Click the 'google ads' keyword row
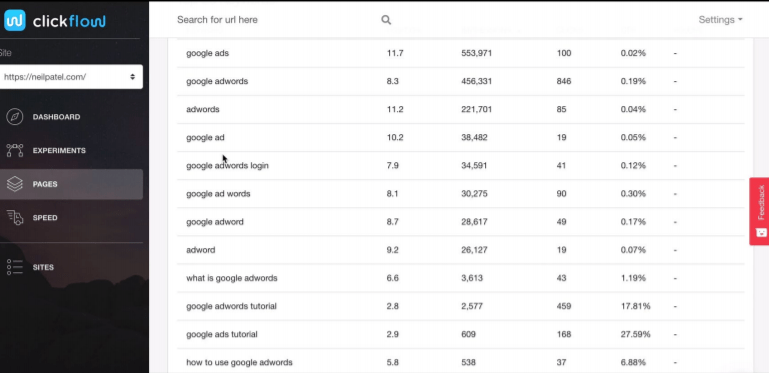Viewport: 769px width, 373px height. pos(461,53)
